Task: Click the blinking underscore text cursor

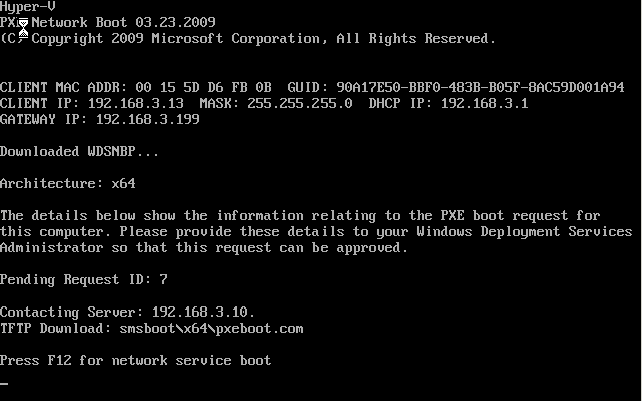Action: click(4, 384)
